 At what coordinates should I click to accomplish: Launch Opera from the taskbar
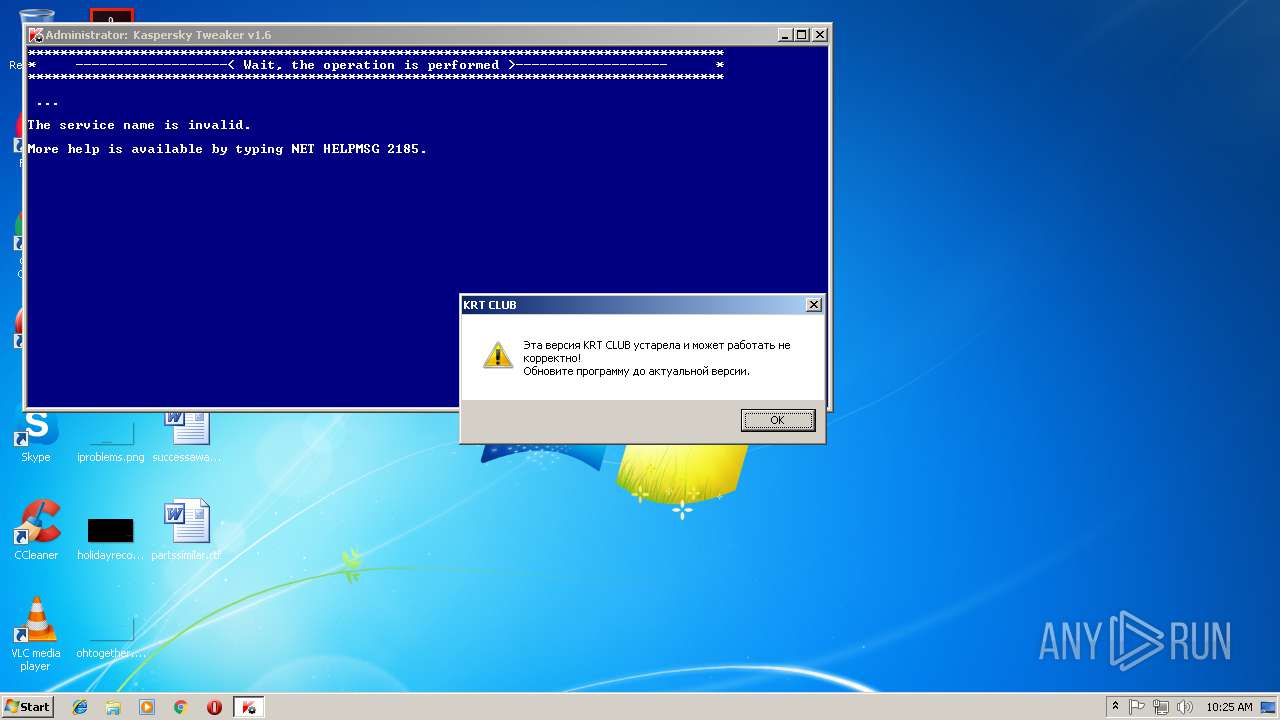tap(214, 707)
